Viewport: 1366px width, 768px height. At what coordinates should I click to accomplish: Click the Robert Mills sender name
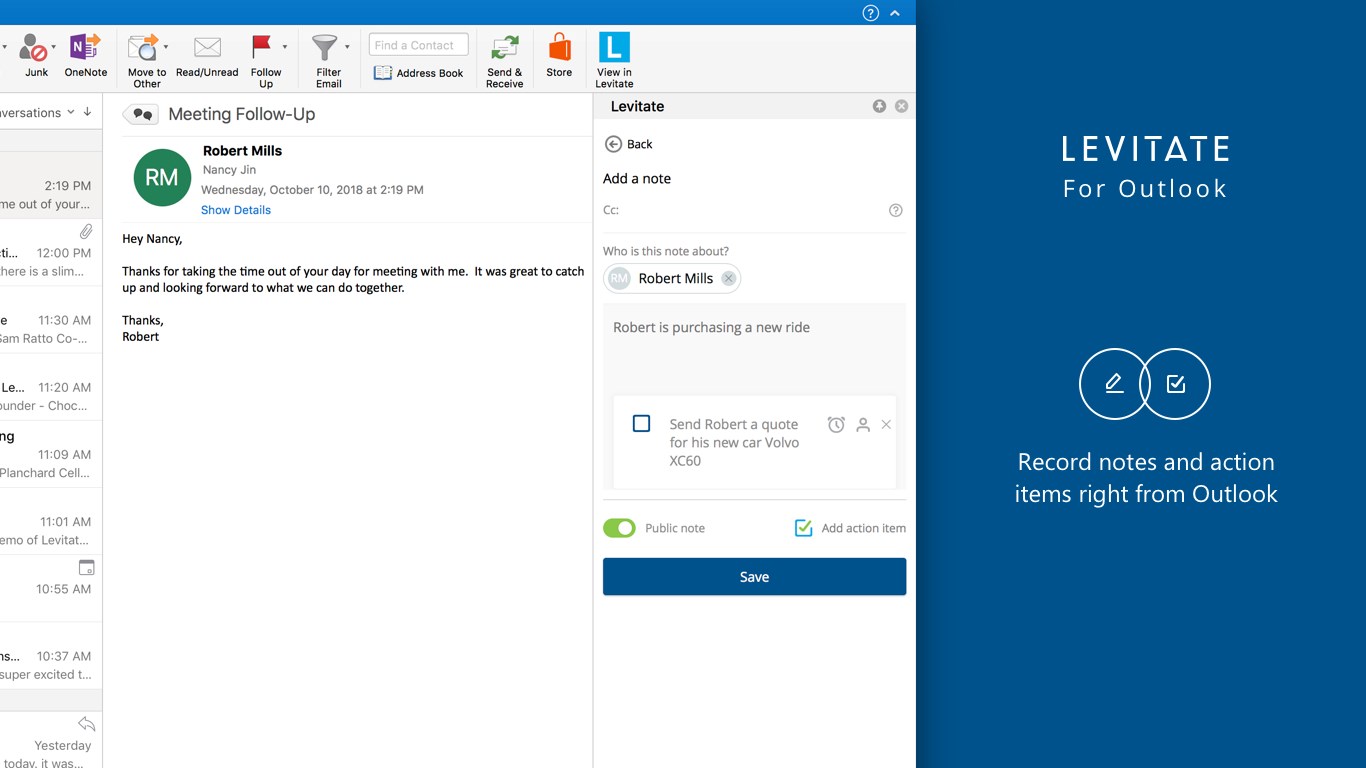coord(242,151)
